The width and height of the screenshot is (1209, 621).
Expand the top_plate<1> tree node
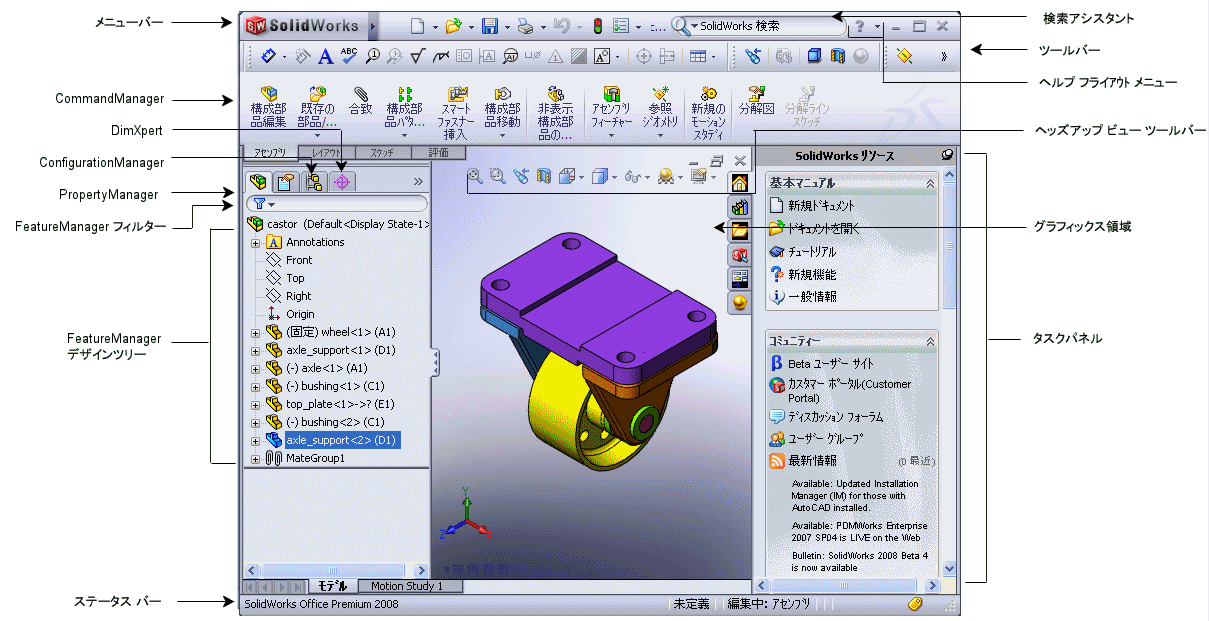255,404
